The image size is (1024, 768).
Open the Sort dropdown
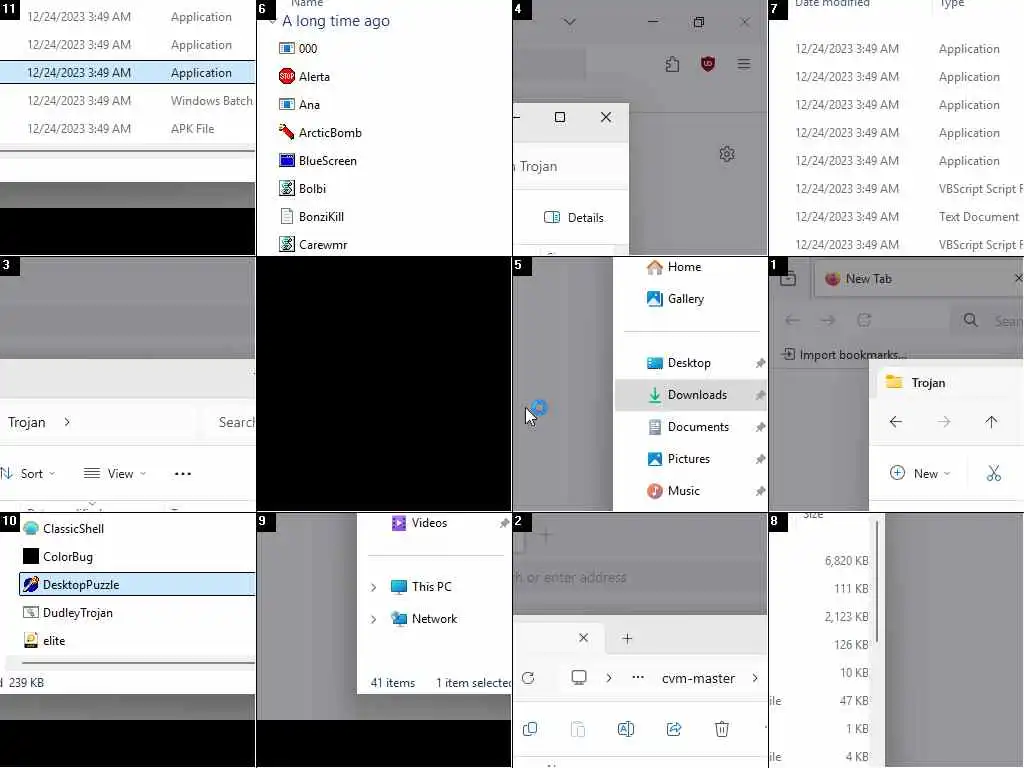(x=29, y=473)
